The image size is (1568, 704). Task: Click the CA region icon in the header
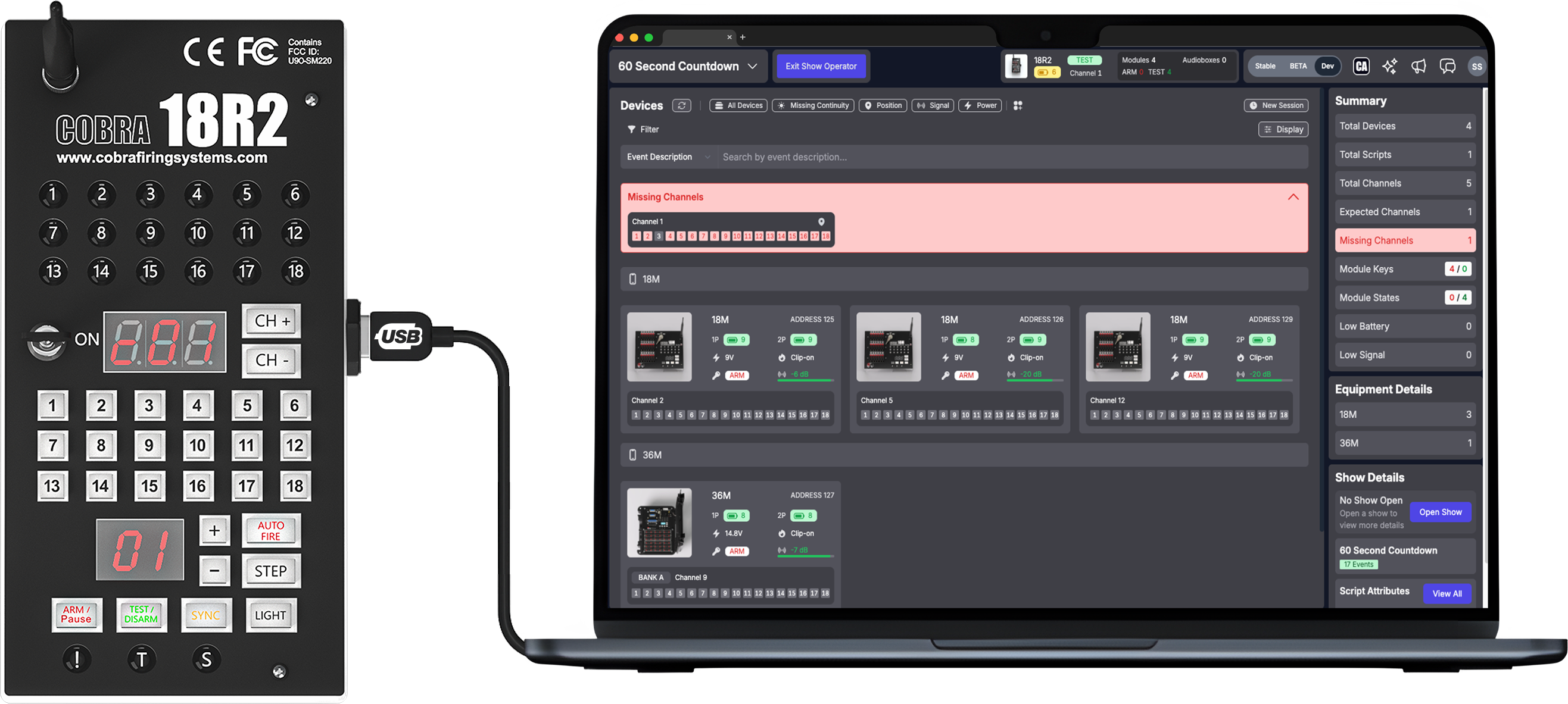coord(1361,66)
